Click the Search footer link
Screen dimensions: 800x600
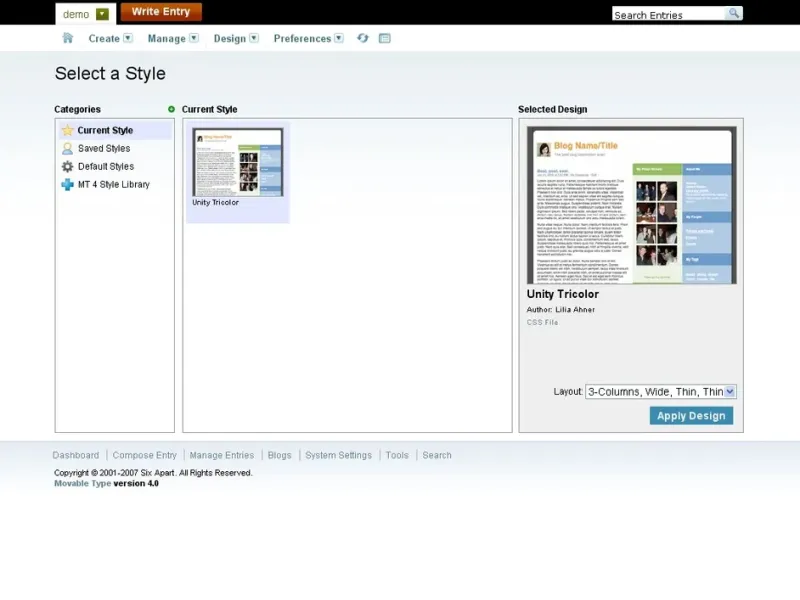click(437, 455)
